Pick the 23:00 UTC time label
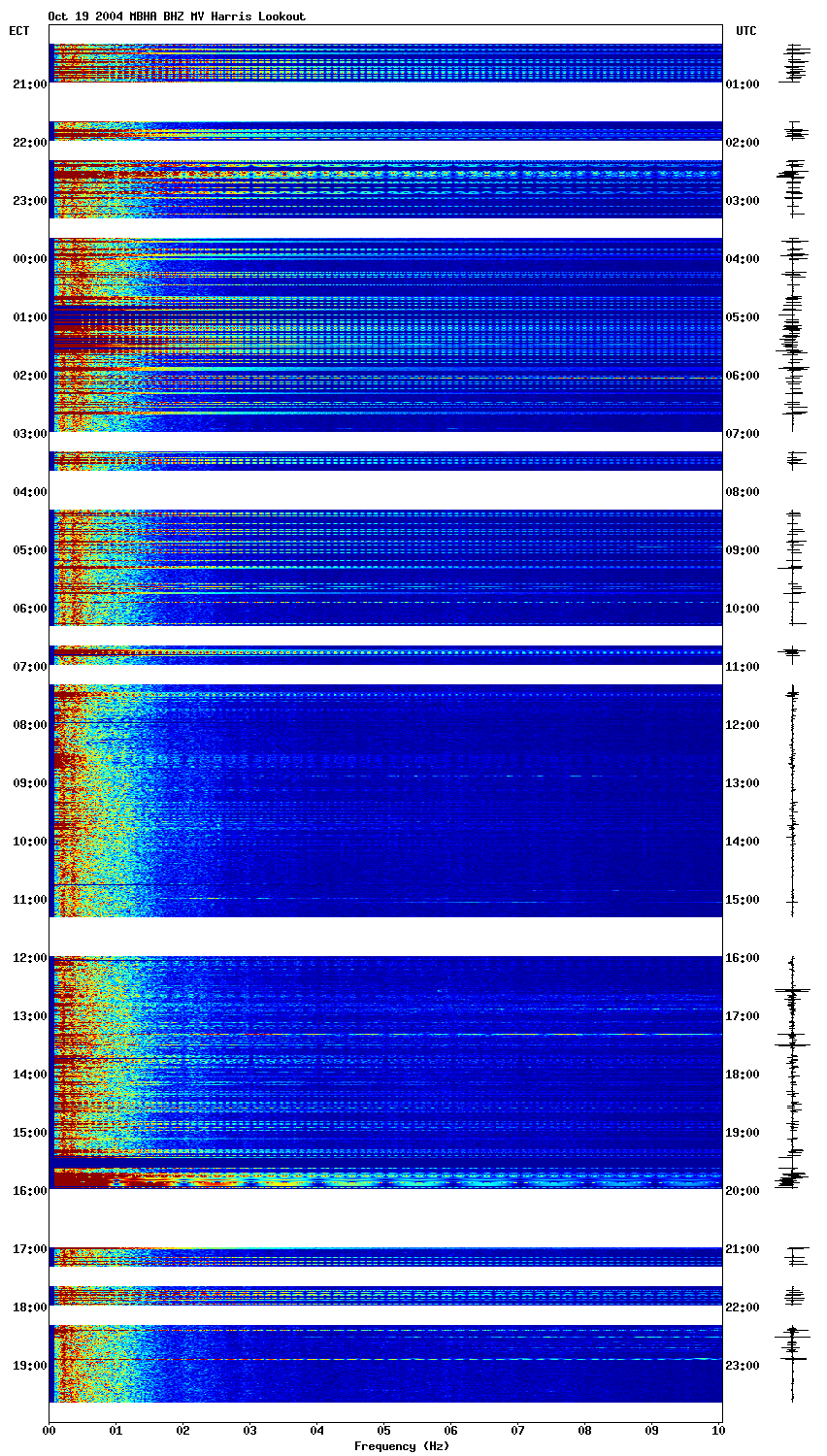Viewport: 827px width, 1456px height. click(743, 1366)
